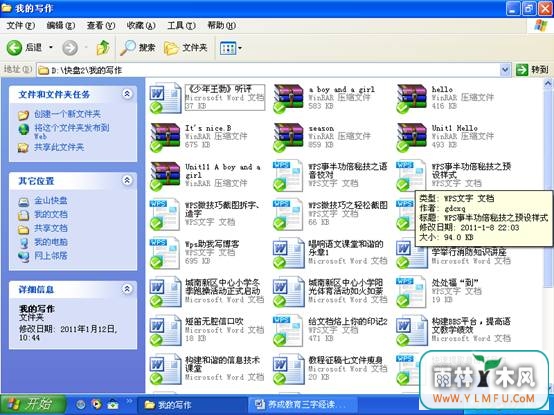
Task: Select the 'Unit1 Hello' WinRAR icon
Action: point(411,137)
